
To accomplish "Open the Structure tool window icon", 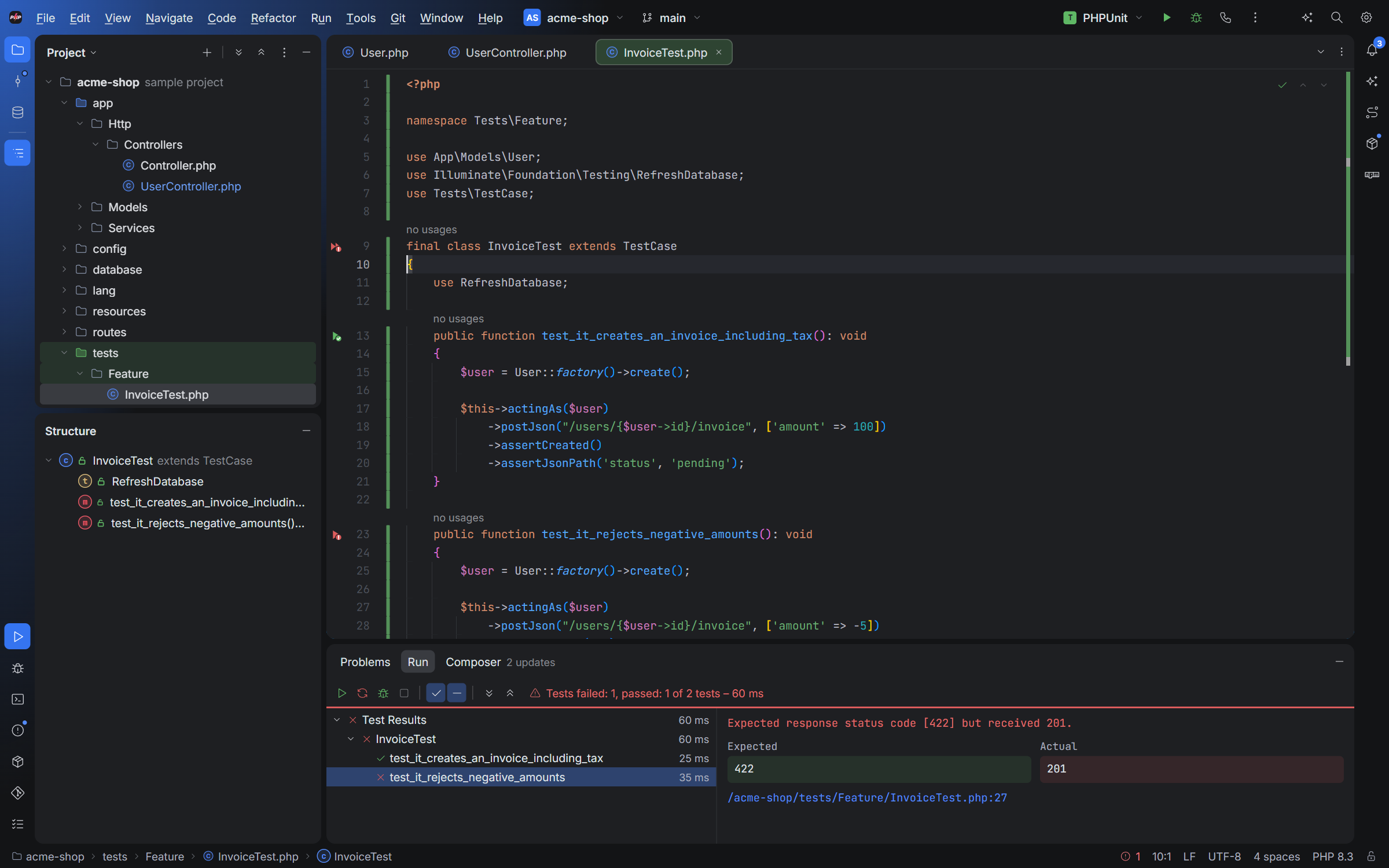I will click(x=17, y=153).
